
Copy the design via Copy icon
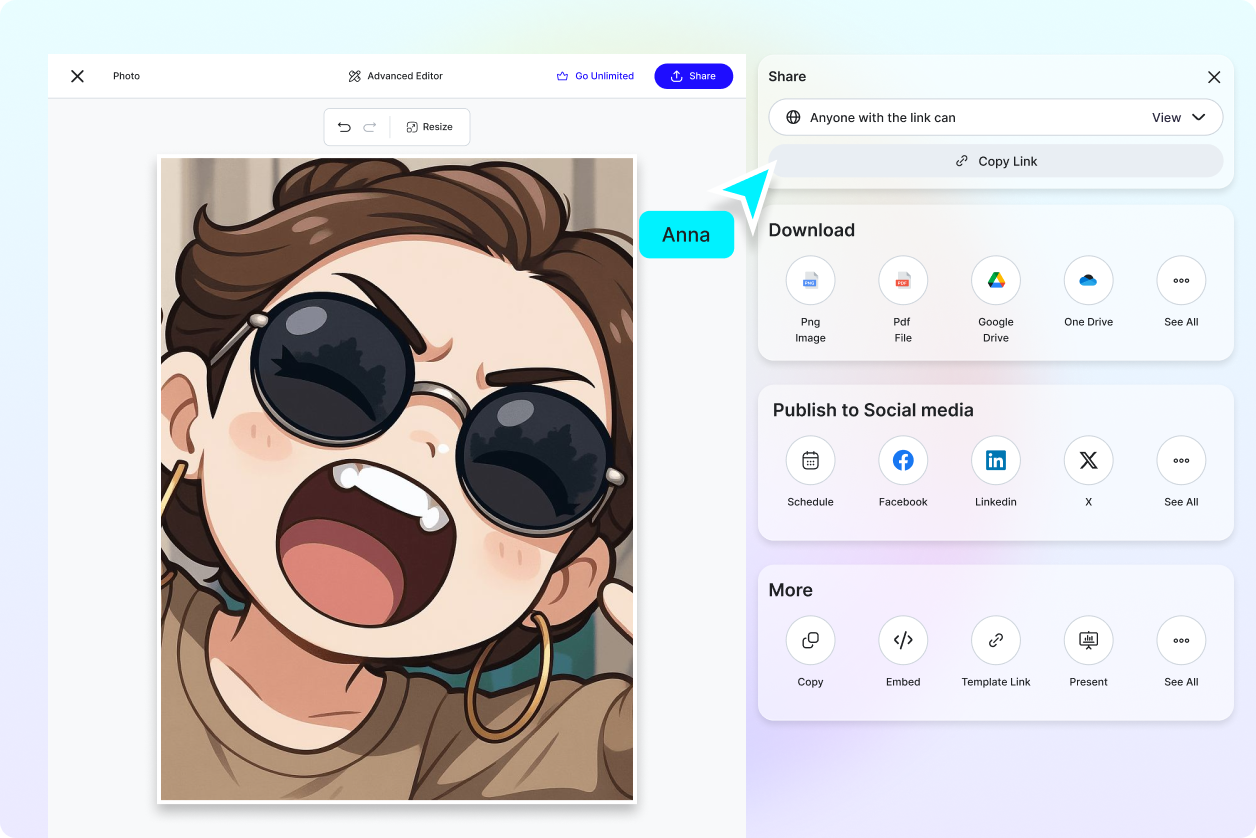810,641
